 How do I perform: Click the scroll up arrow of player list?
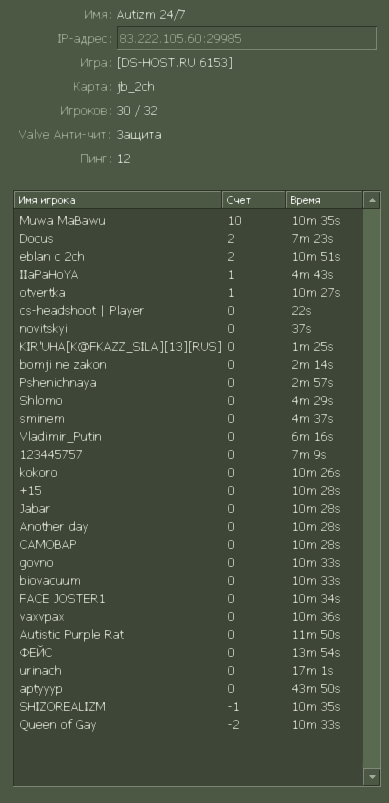[x=372, y=200]
